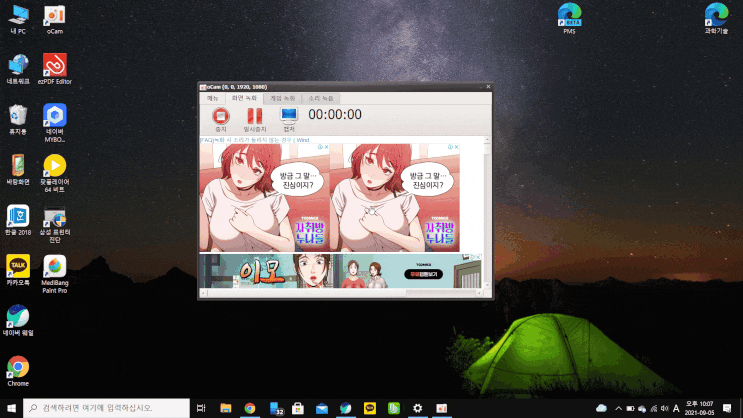Open the left webtoon ad image
The width and height of the screenshot is (743, 418).
pos(264,198)
